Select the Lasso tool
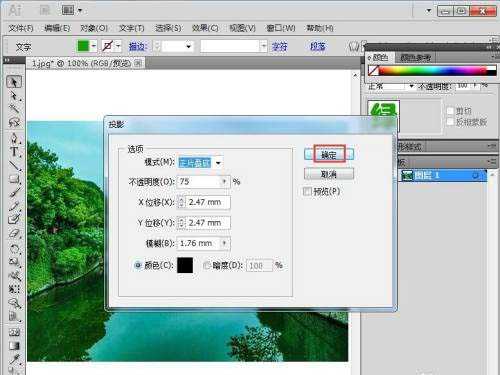The height and width of the screenshot is (375, 500). (14, 122)
